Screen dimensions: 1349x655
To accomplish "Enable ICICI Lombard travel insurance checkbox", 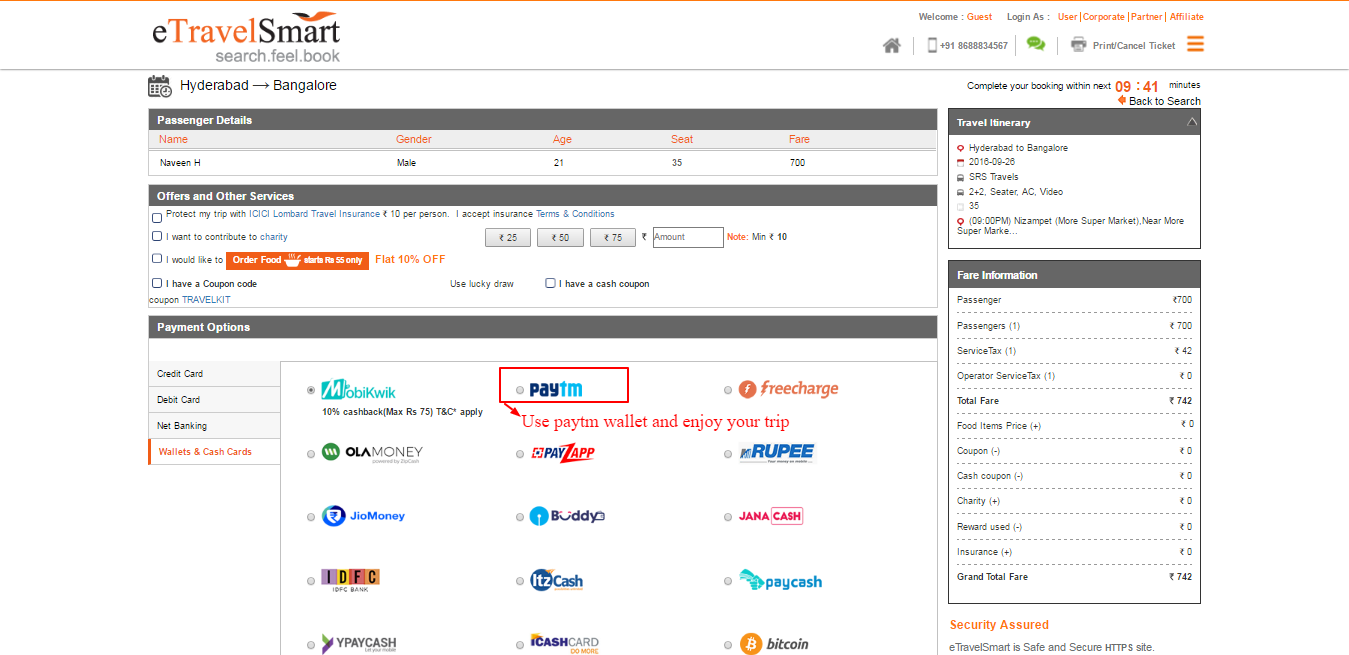I will tap(157, 217).
